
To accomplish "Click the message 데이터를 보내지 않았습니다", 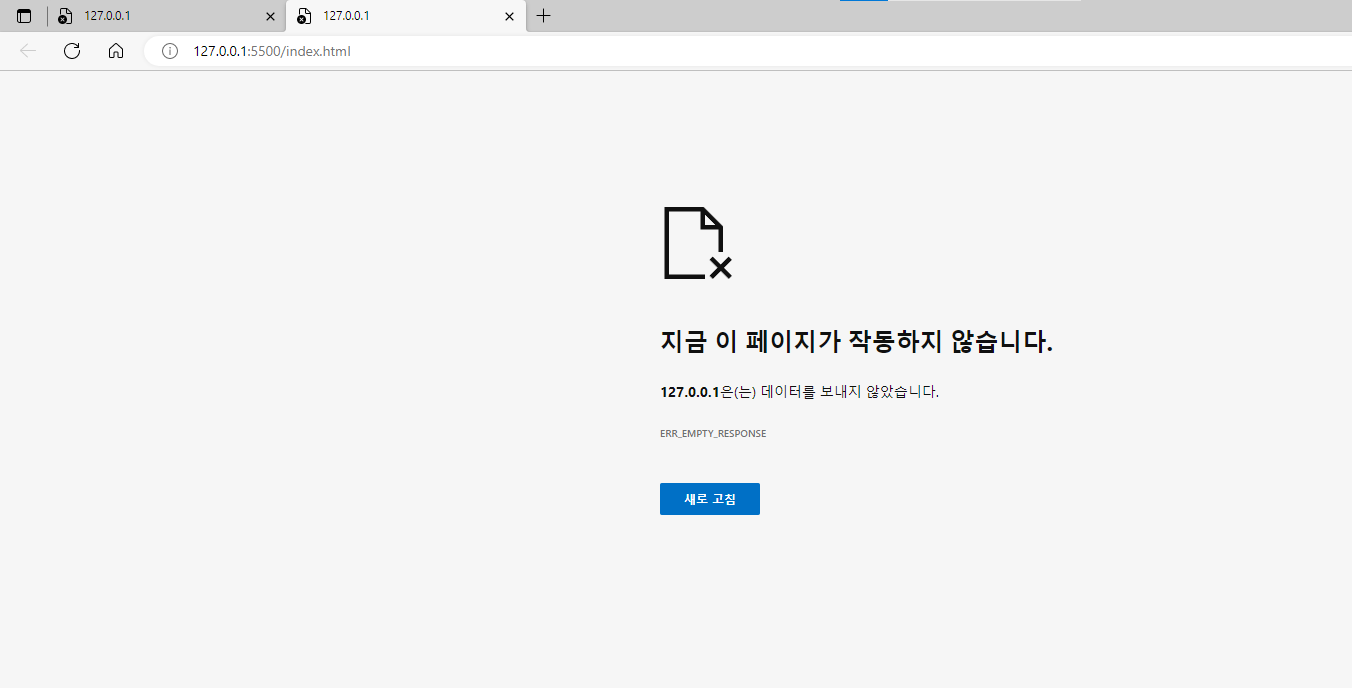I will (850, 392).
